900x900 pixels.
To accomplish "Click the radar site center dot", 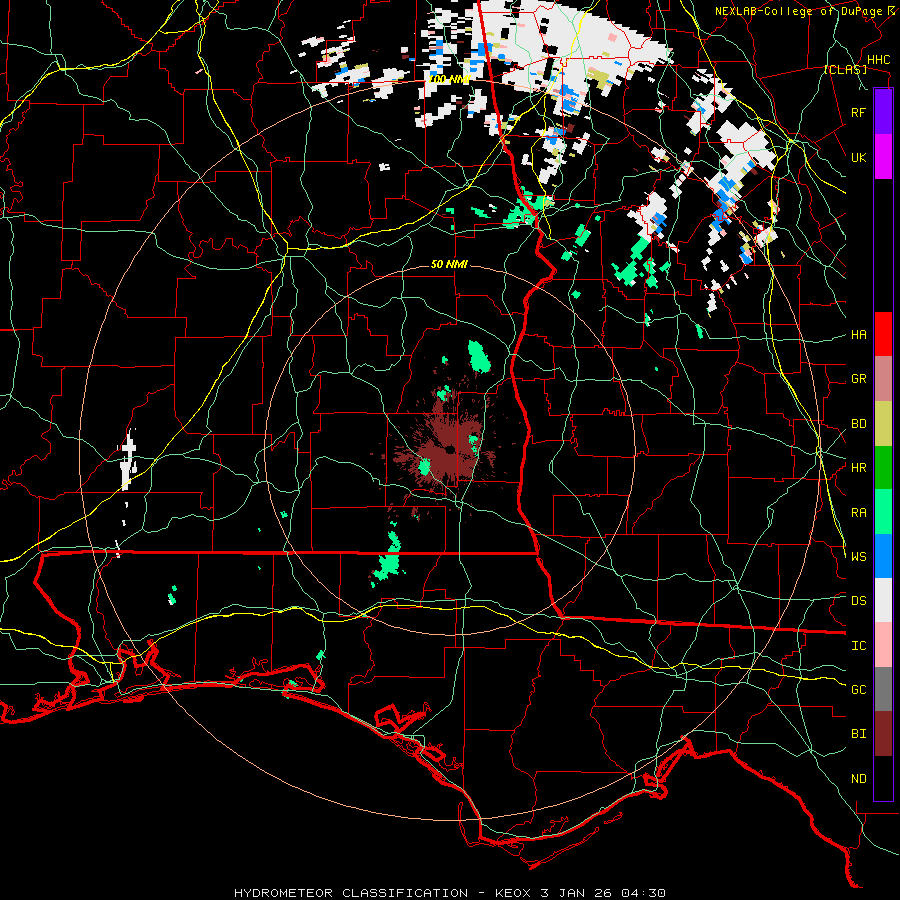I will coord(449,449).
